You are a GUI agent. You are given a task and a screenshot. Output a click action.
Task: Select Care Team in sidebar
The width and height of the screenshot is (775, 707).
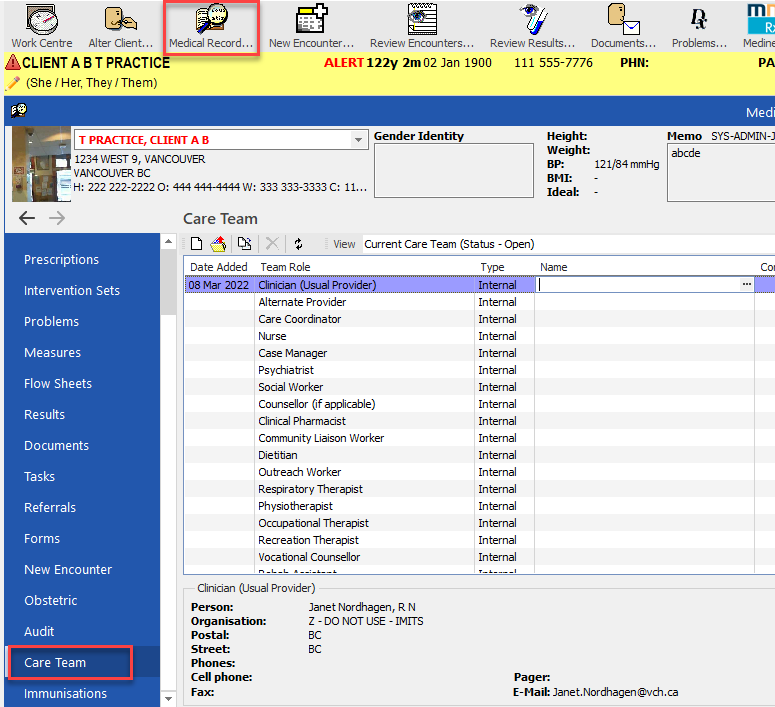55,663
